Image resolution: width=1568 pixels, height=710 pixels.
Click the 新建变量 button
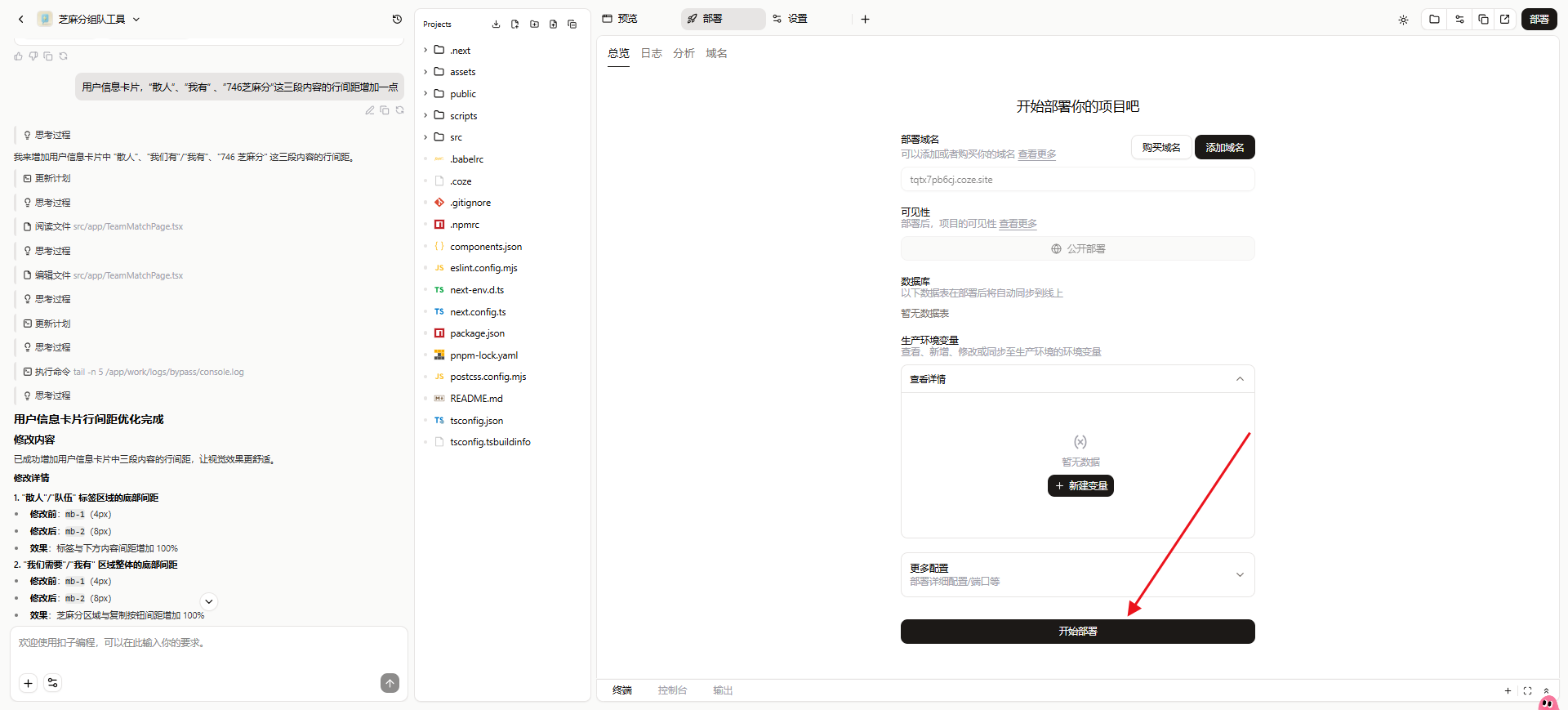pyautogui.click(x=1080, y=486)
